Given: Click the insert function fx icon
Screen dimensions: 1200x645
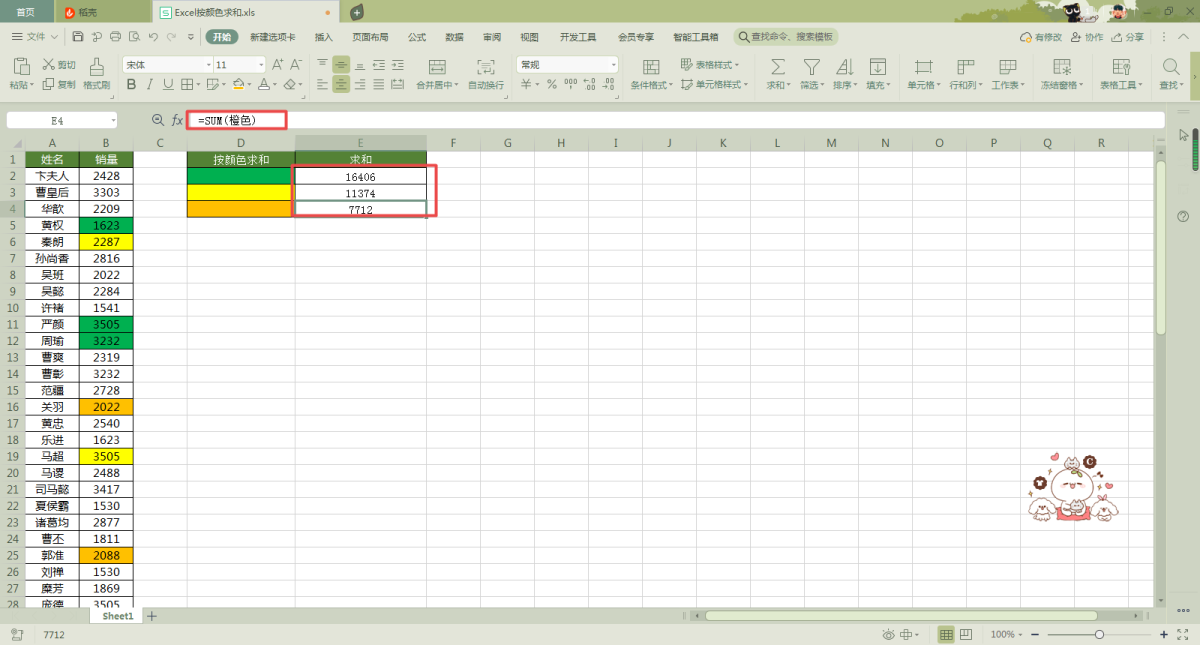Looking at the screenshot, I should tap(177, 120).
